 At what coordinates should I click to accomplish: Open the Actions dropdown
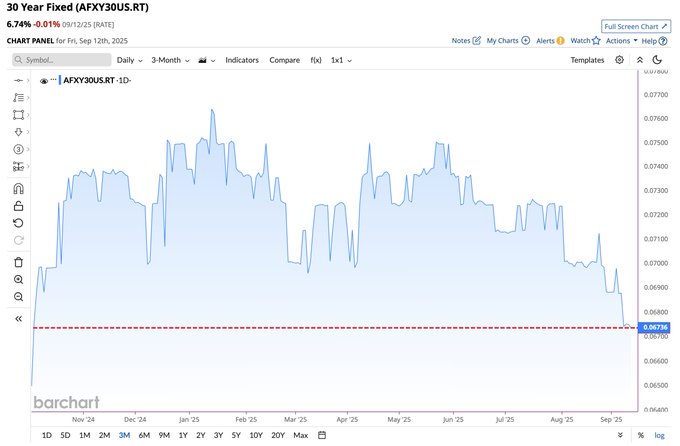click(621, 40)
